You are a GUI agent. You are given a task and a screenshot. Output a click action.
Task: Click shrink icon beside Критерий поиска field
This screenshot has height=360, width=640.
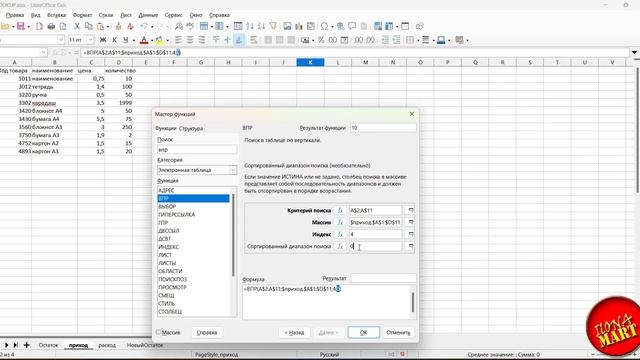click(x=411, y=210)
